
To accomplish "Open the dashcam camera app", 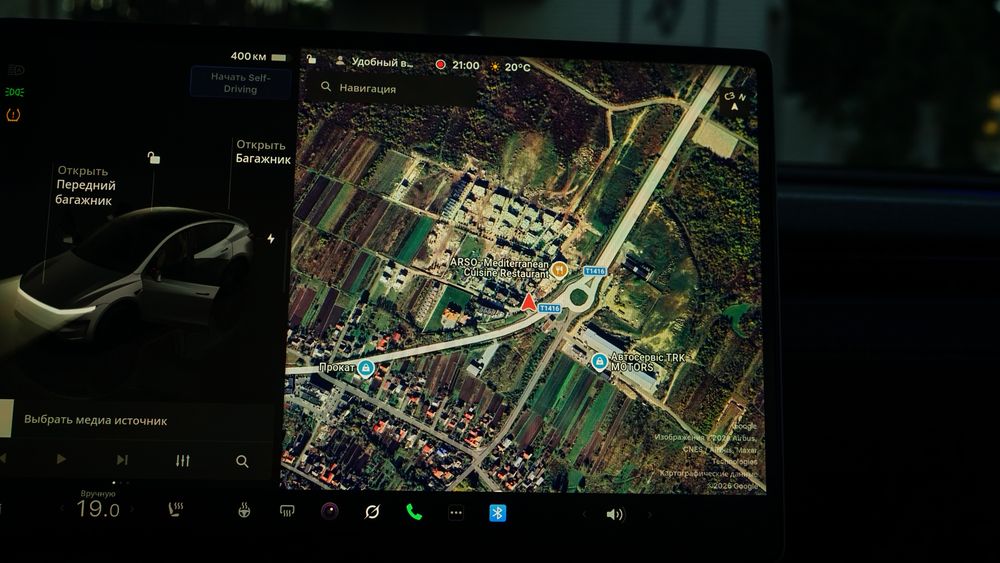I will (x=330, y=511).
